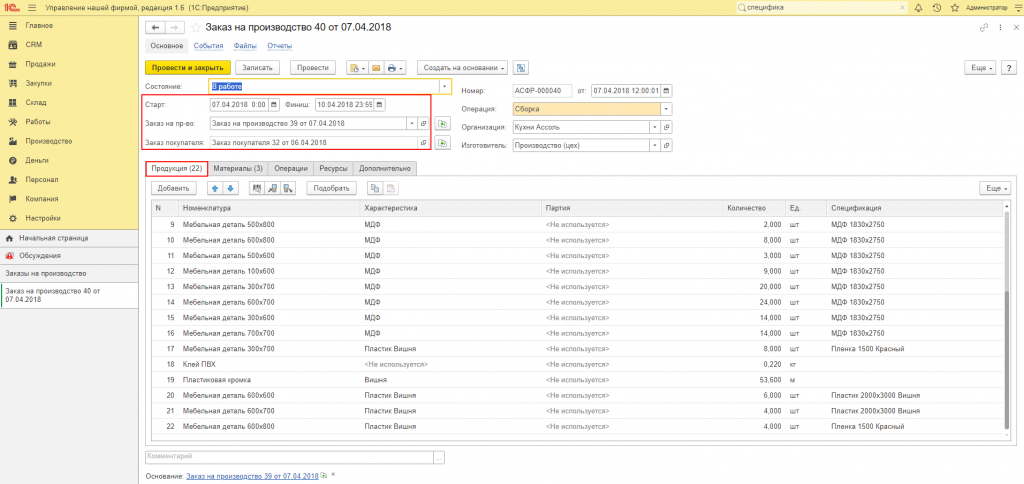Open the Производство sidebar section
This screenshot has width=1024, height=484.
[x=48, y=141]
